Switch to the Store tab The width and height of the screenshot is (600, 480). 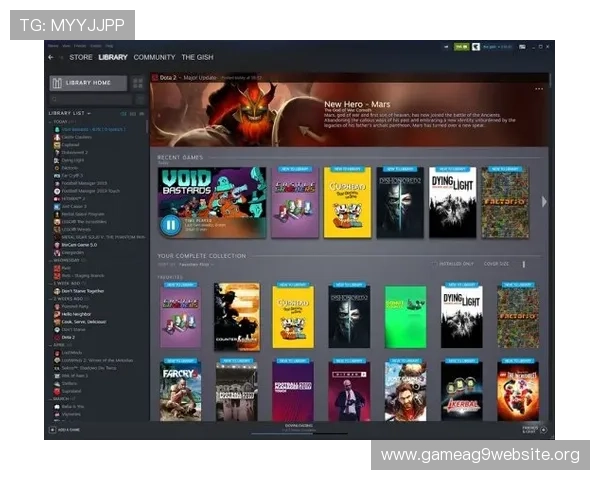(x=81, y=58)
